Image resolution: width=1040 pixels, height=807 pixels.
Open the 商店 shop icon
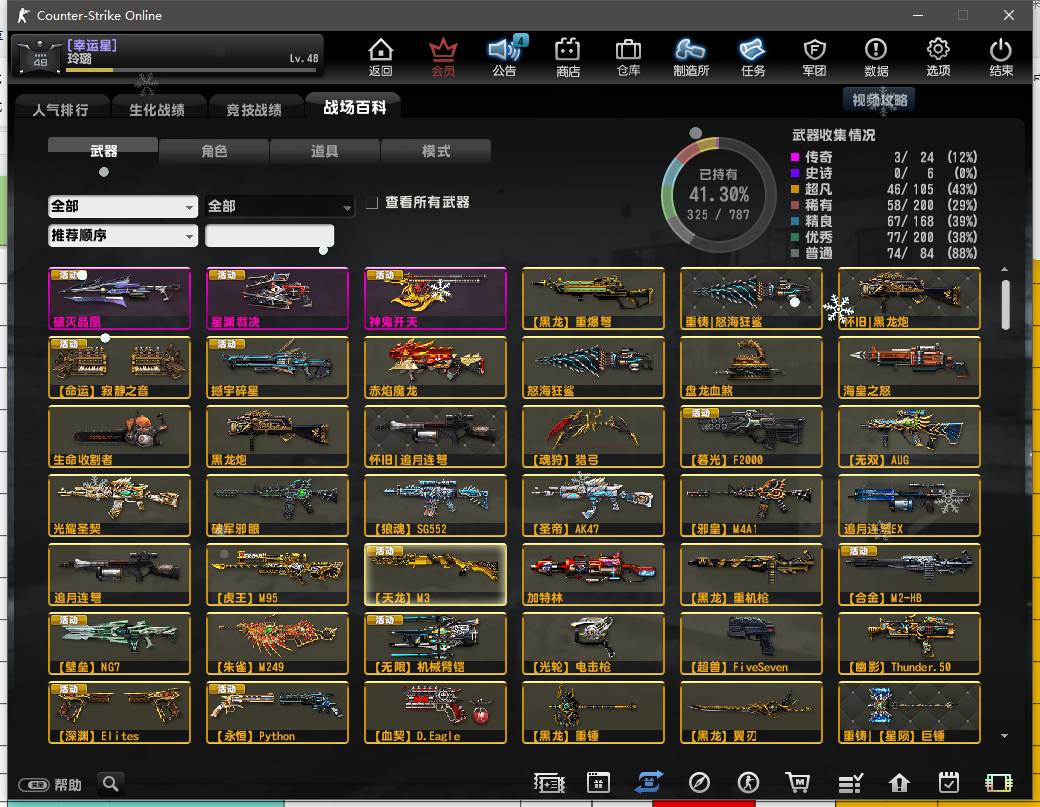click(x=568, y=56)
